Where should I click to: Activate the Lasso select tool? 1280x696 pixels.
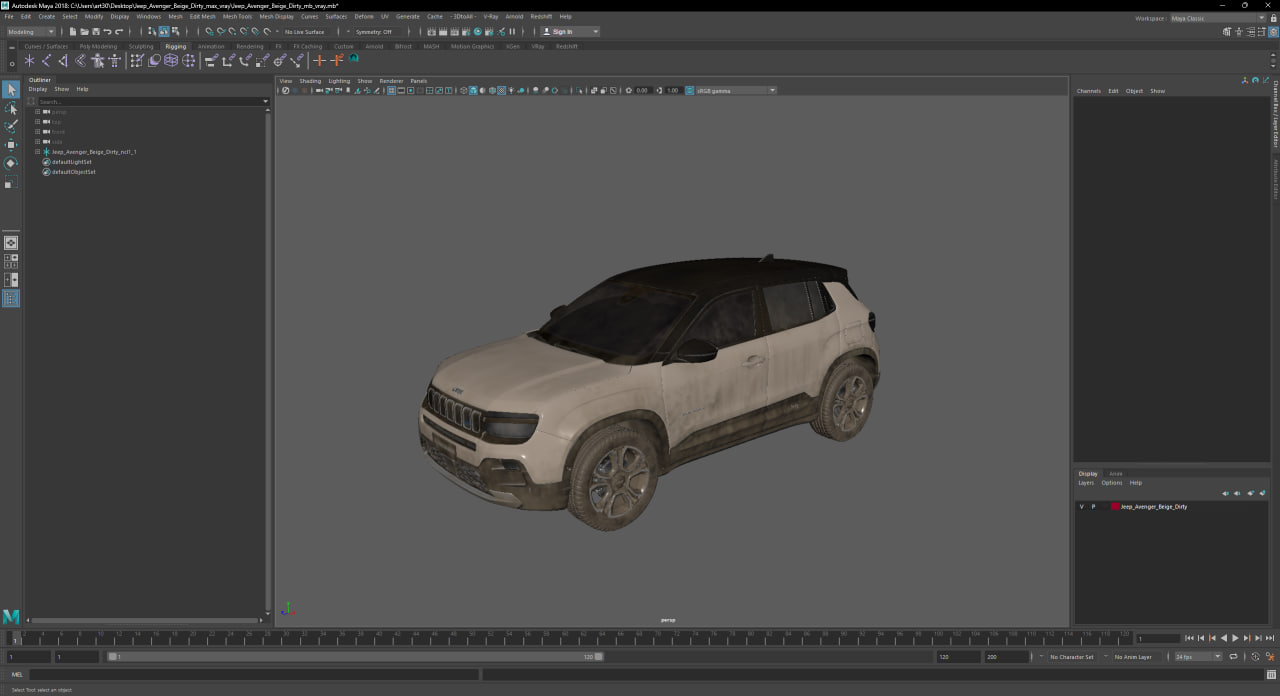10,108
